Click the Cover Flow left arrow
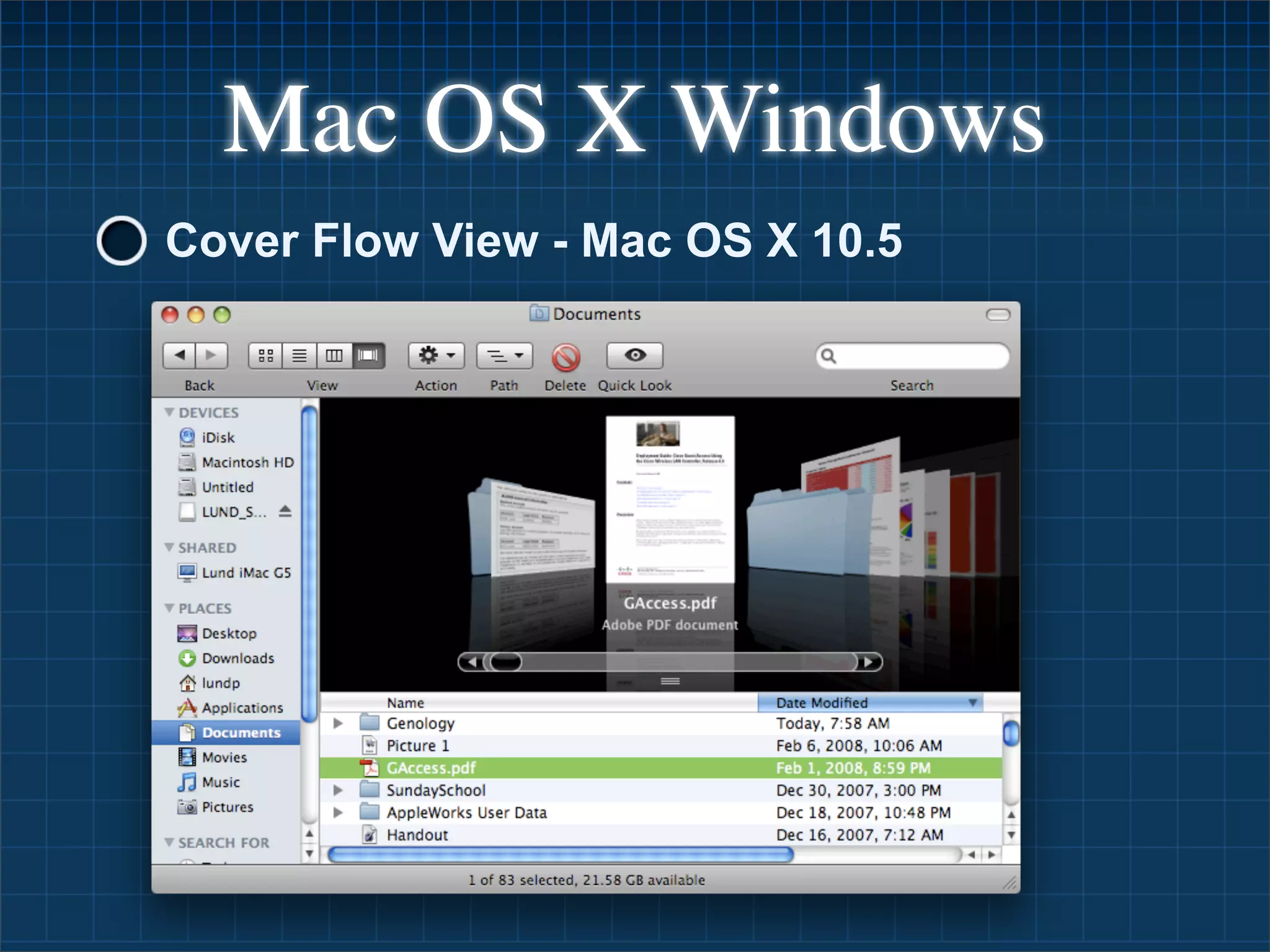1270x952 pixels. click(472, 662)
